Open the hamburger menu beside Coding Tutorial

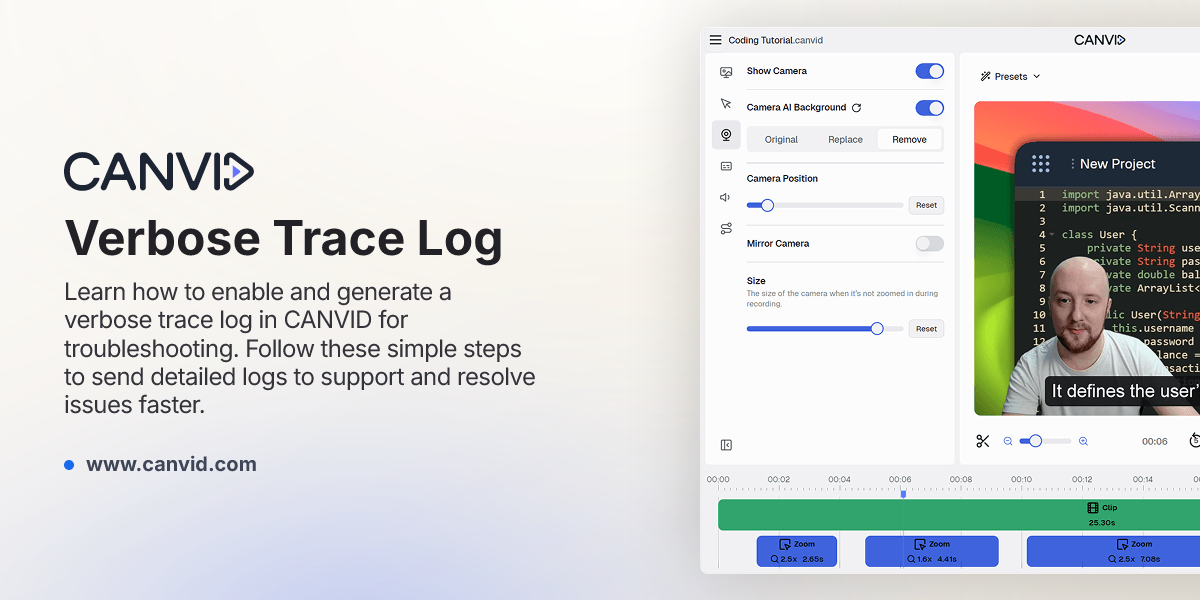coord(715,40)
